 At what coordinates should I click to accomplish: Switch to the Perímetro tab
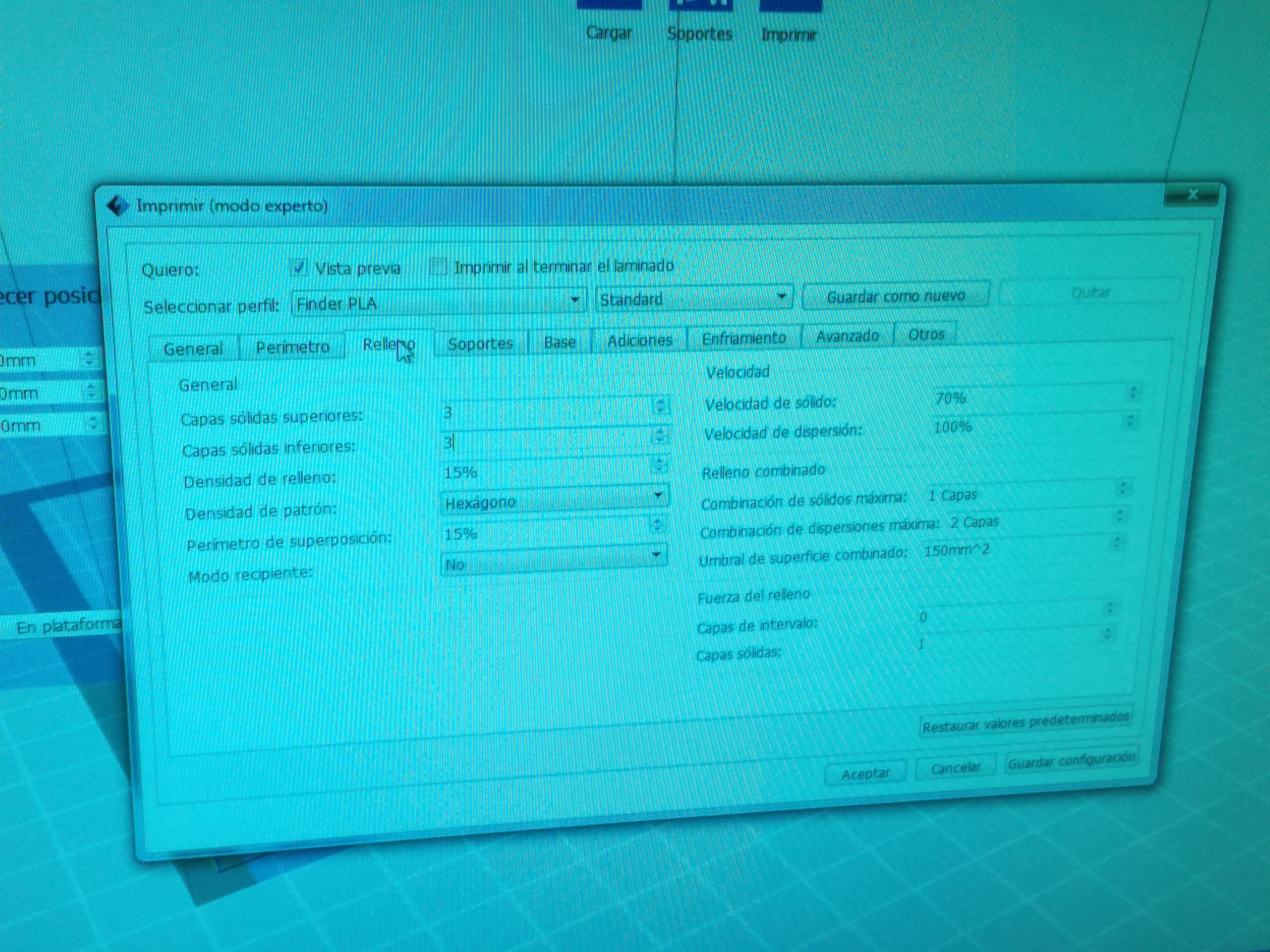coord(292,347)
